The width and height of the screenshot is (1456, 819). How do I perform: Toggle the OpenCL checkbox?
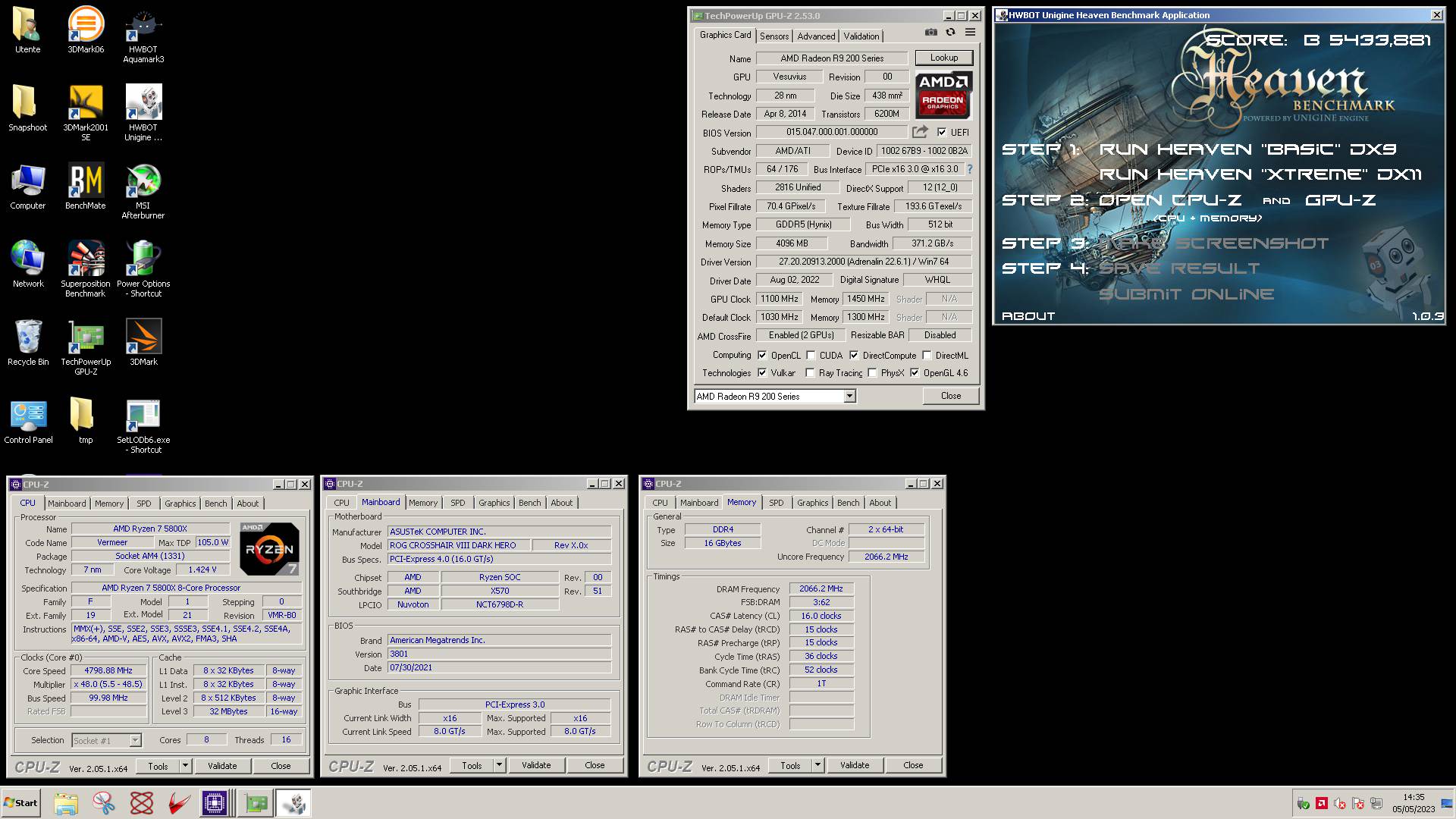[762, 355]
